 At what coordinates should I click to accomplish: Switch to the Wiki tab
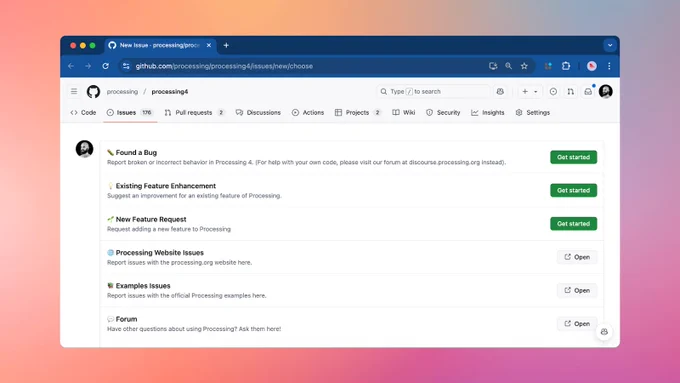404,112
